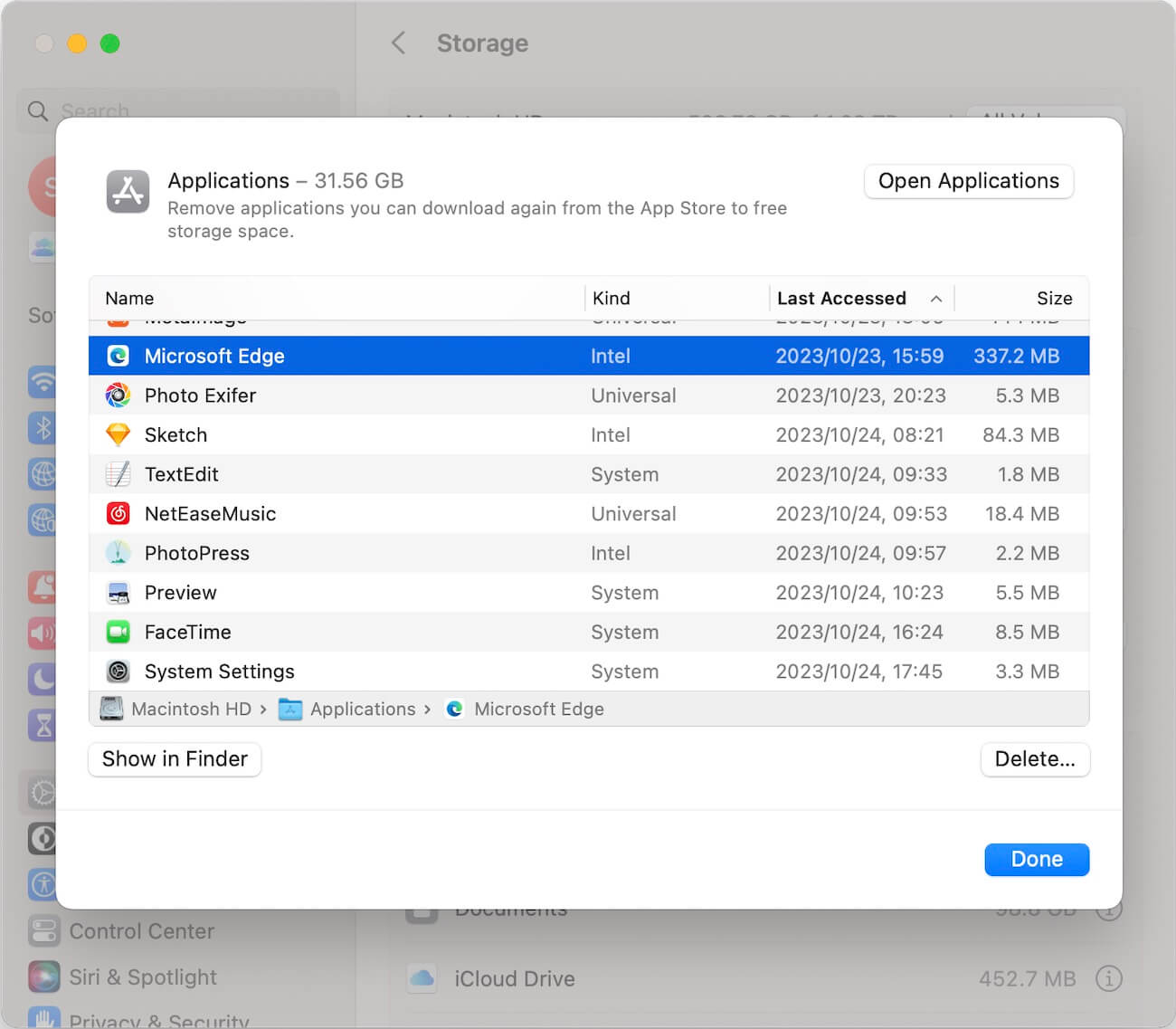Image resolution: width=1176 pixels, height=1029 pixels.
Task: Open Siri & Spotlight in the sidebar
Action: (x=143, y=977)
